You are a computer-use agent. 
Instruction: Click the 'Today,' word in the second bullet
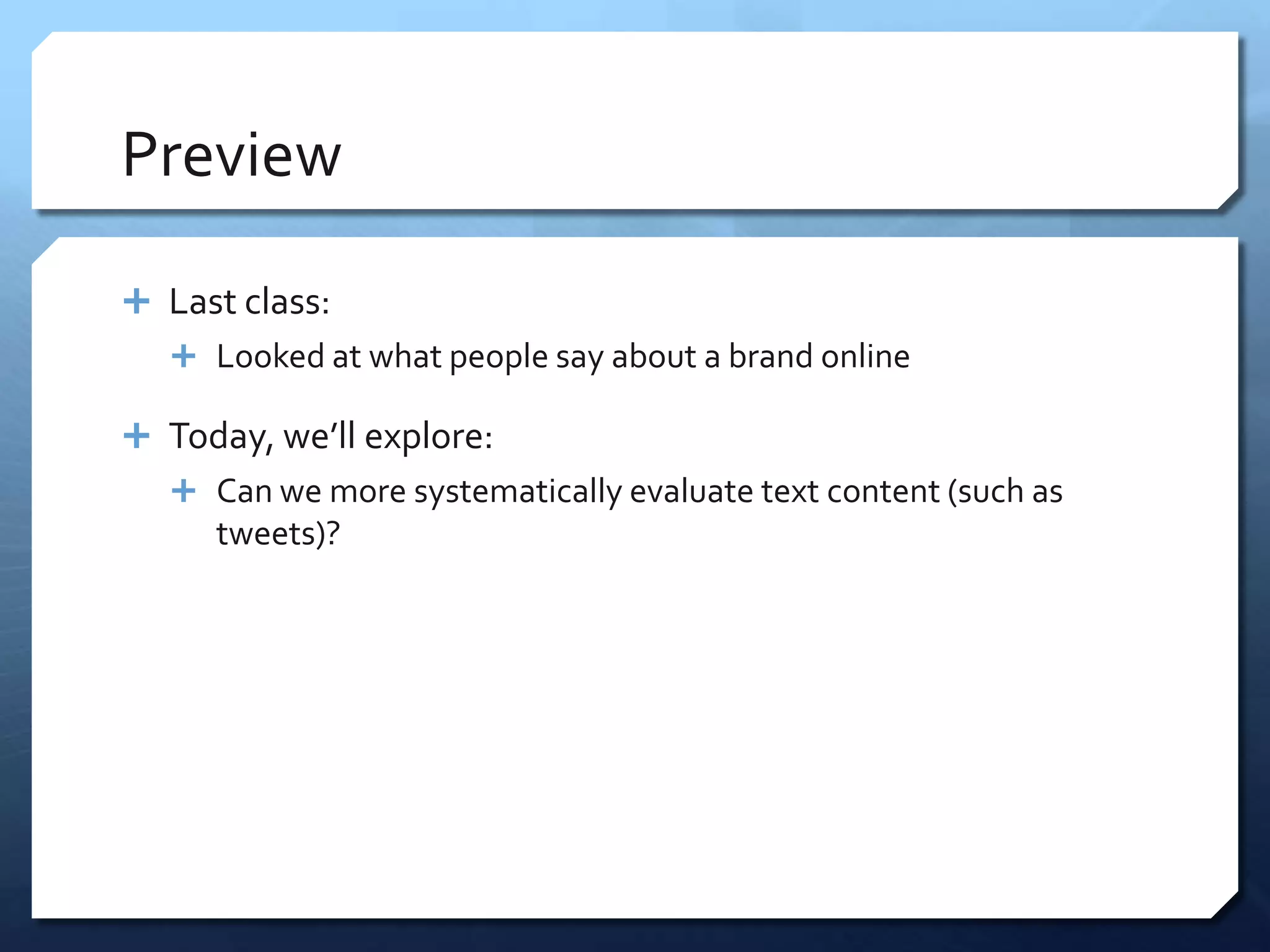click(x=221, y=436)
